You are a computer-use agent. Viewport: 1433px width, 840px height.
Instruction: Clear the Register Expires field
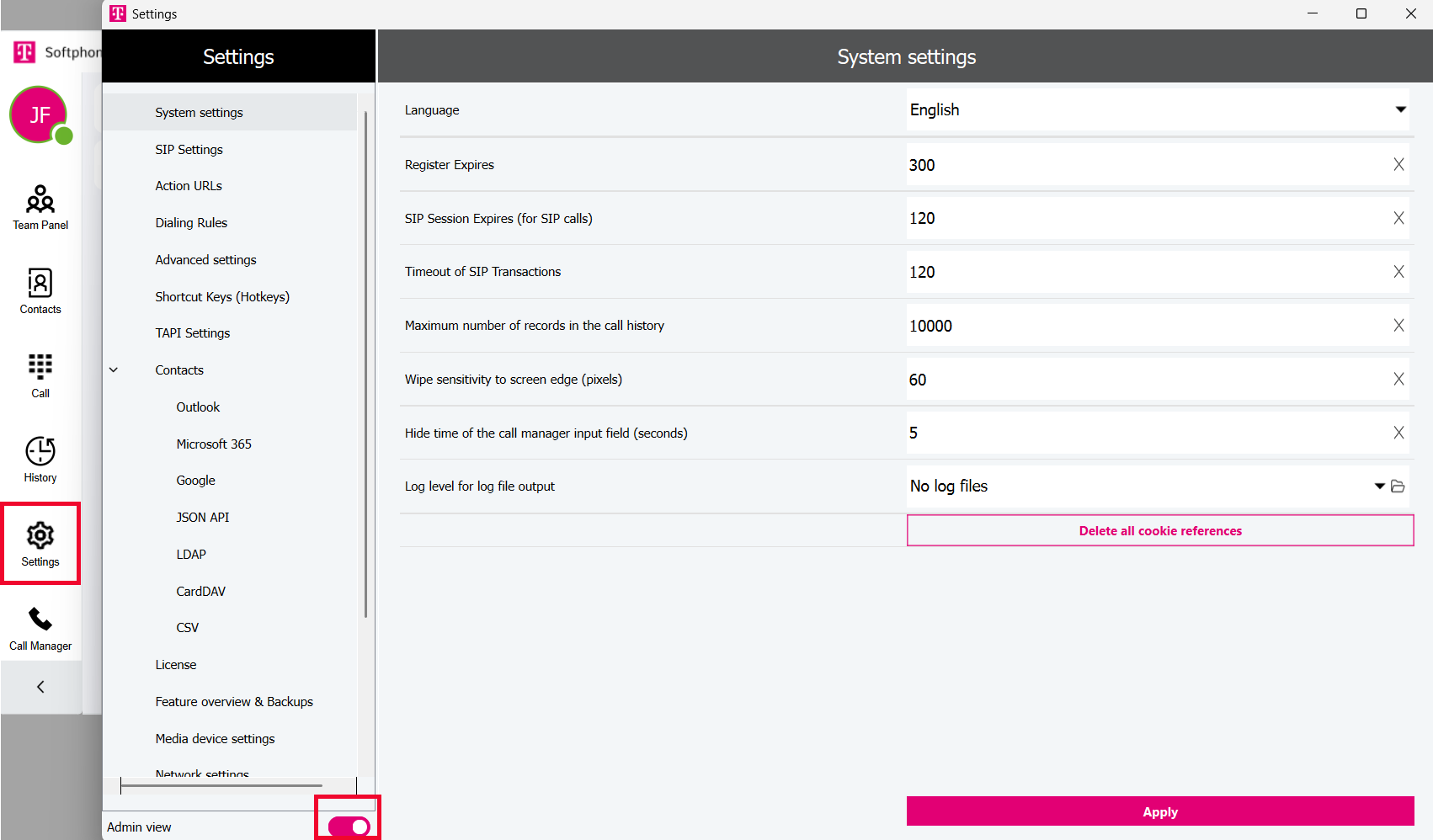(1398, 165)
